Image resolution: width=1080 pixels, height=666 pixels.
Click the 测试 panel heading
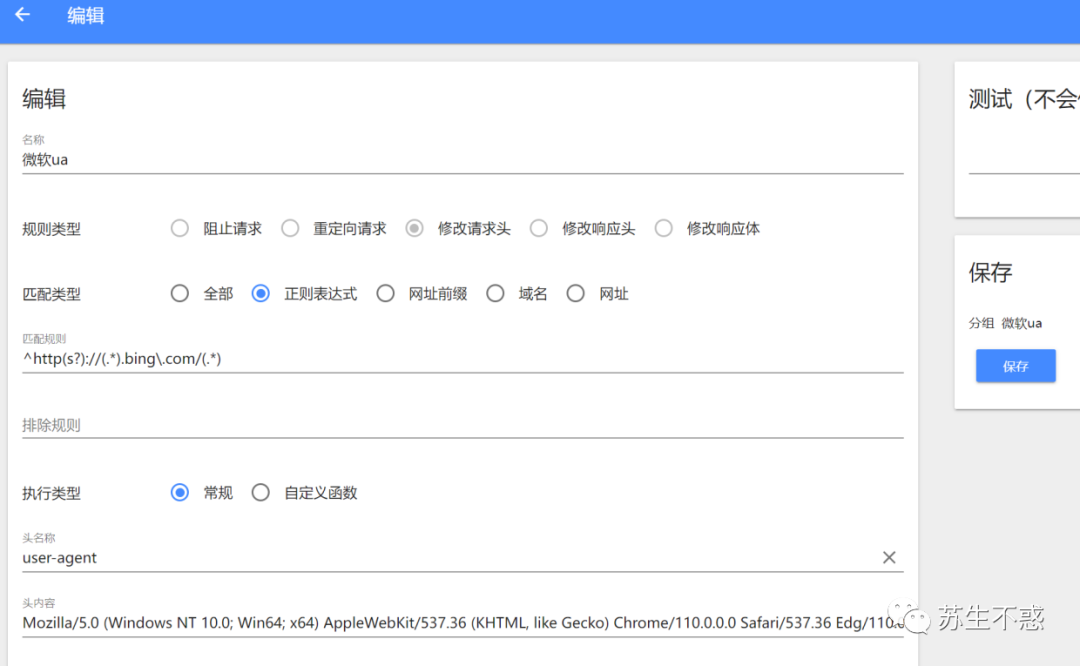coord(1024,99)
